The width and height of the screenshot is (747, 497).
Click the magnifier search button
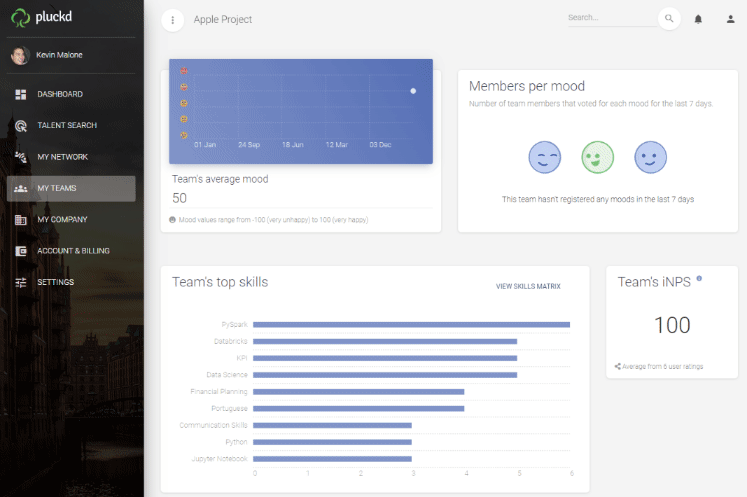pyautogui.click(x=669, y=19)
